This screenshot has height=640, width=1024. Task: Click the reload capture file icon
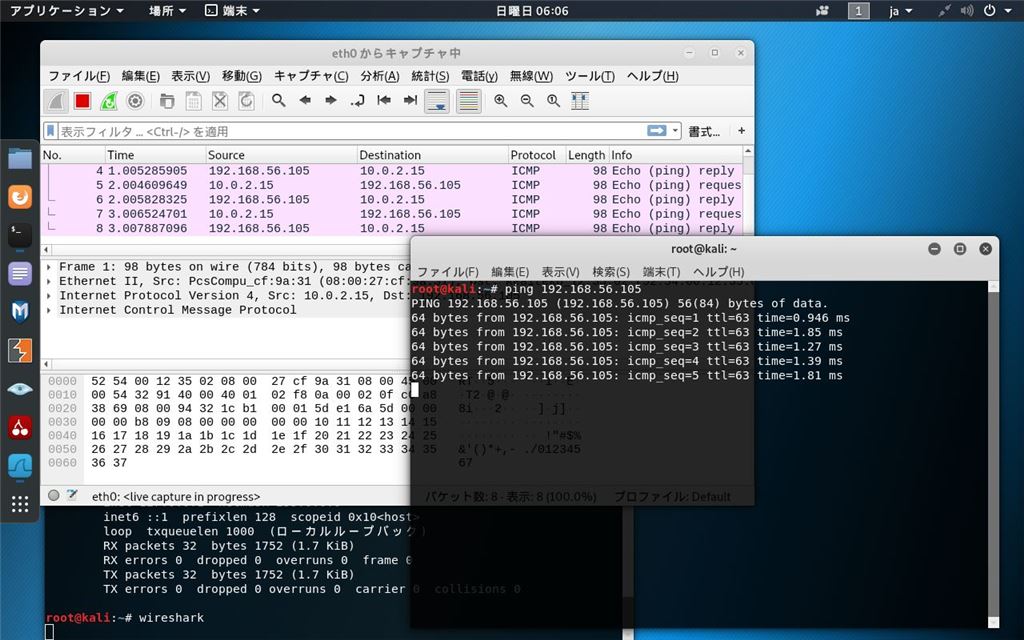(246, 101)
